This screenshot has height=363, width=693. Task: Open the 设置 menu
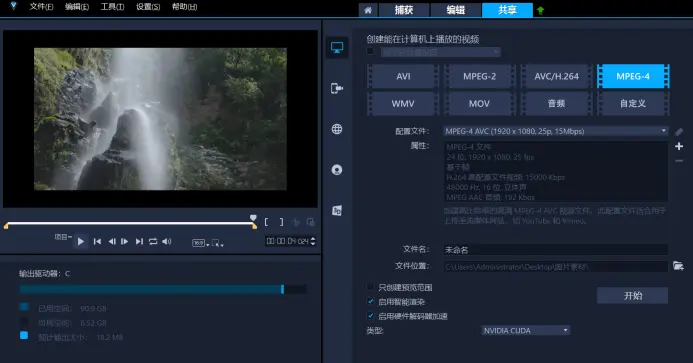[x=148, y=7]
